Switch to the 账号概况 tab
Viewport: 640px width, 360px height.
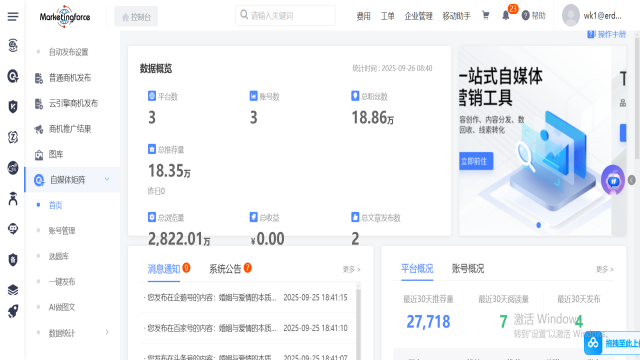click(x=468, y=269)
